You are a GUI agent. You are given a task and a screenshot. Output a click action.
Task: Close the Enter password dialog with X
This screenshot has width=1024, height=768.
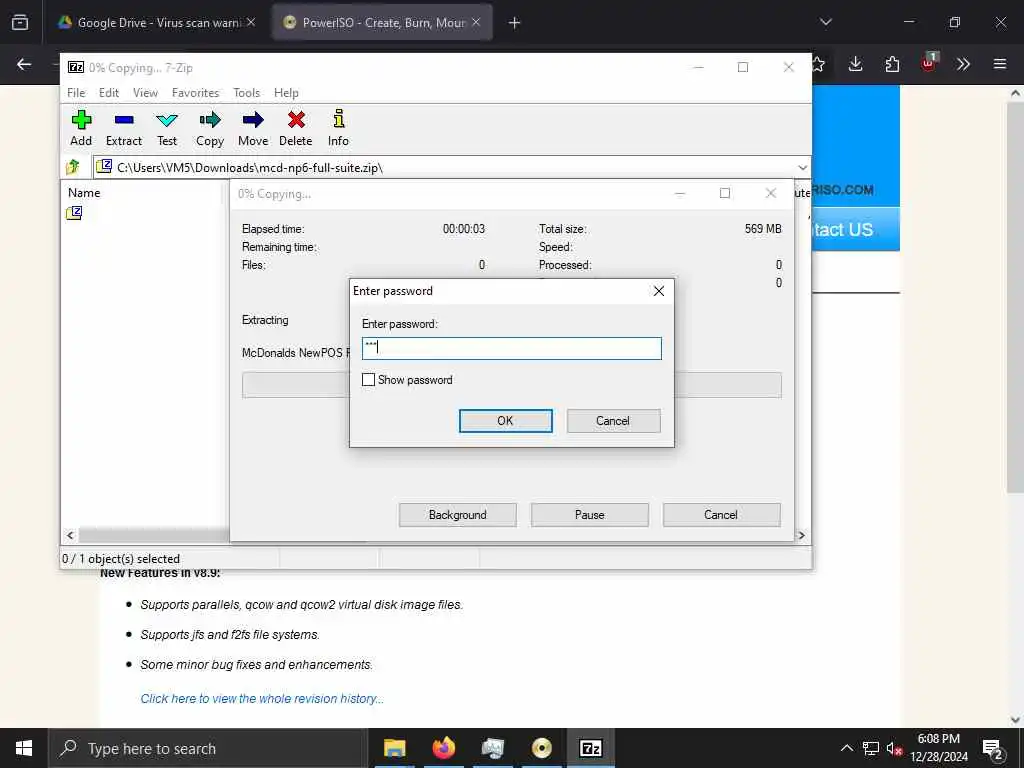point(658,291)
